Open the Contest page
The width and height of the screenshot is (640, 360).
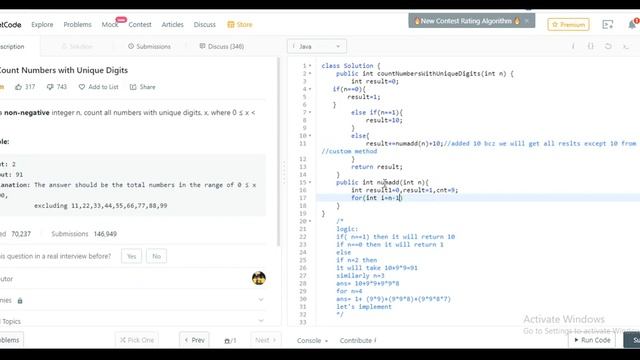point(140,24)
